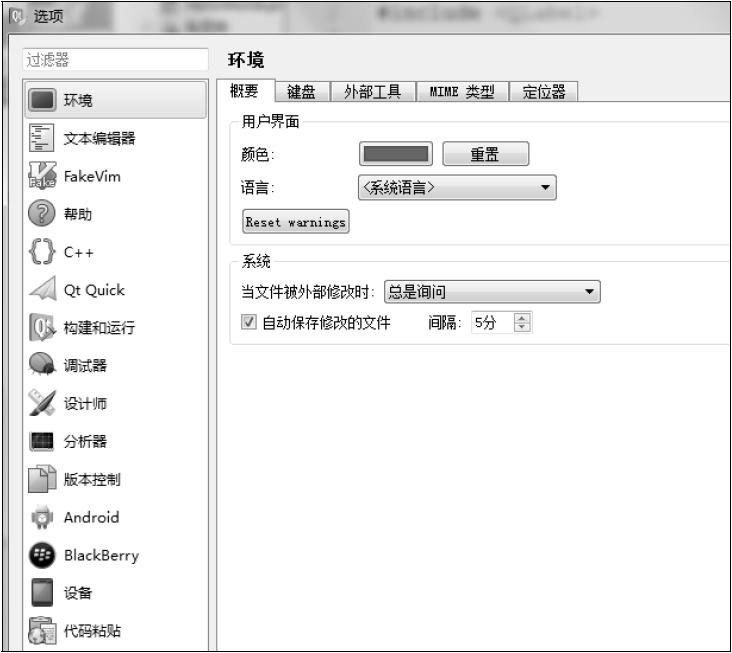
Task: Open the 颜色 color picker swatch
Action: 396,154
